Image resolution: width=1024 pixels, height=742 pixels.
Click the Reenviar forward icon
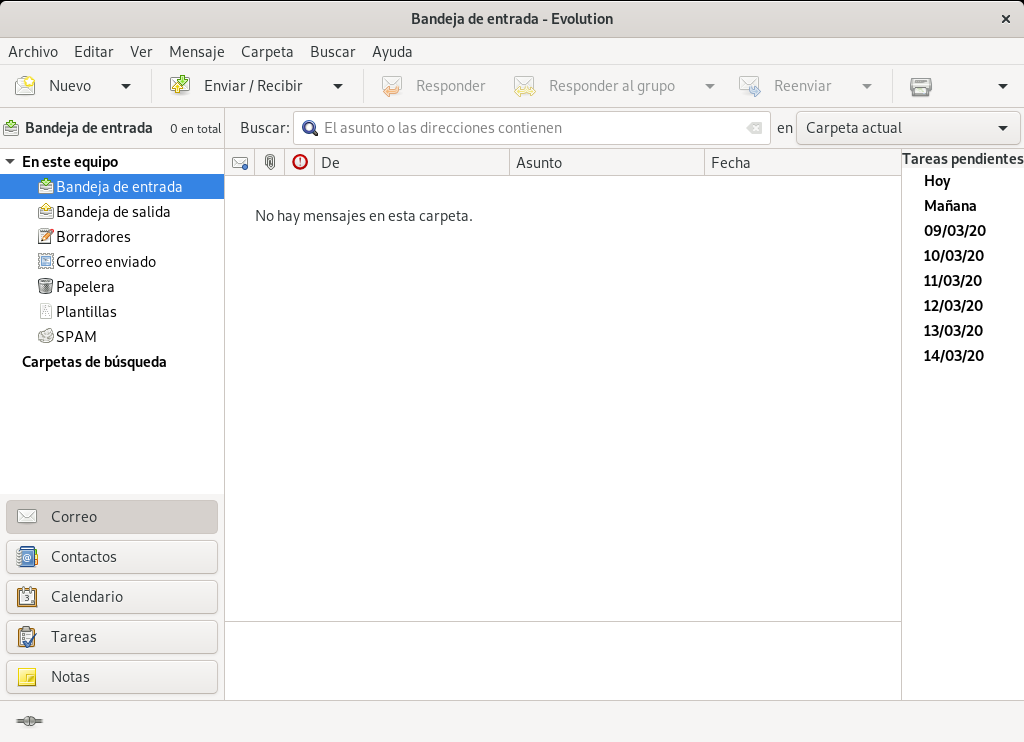click(x=748, y=86)
